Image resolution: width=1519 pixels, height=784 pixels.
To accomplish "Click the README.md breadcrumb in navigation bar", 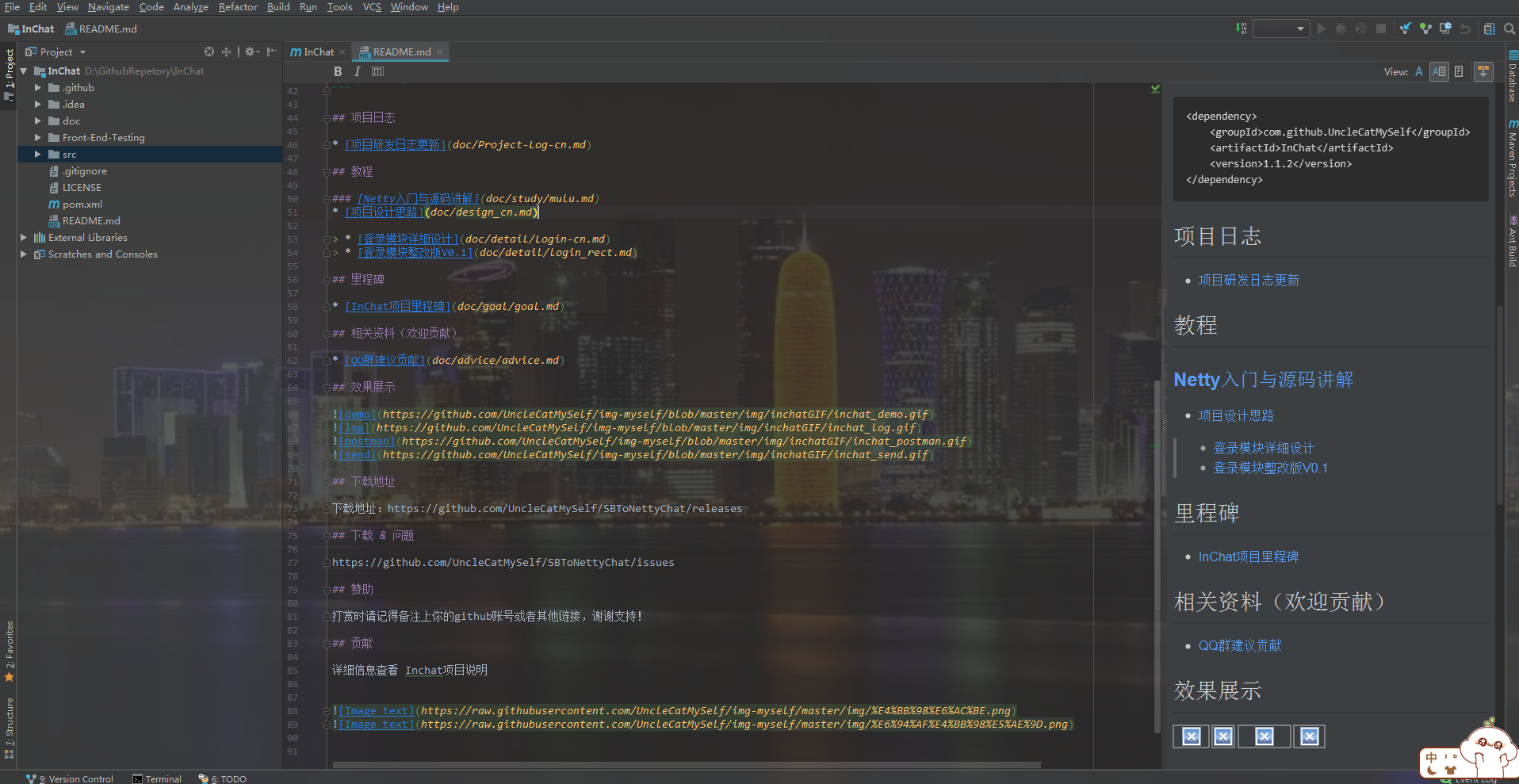I will (x=101, y=29).
